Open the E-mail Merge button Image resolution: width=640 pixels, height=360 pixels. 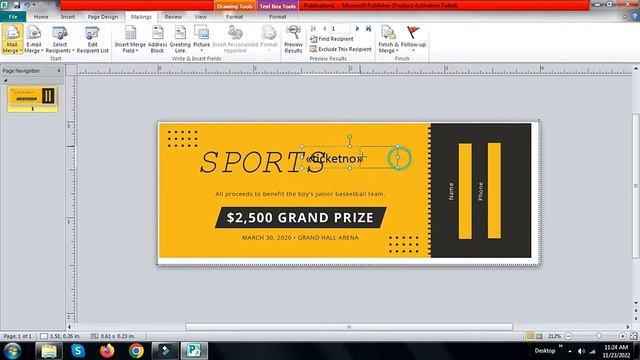[x=33, y=39]
